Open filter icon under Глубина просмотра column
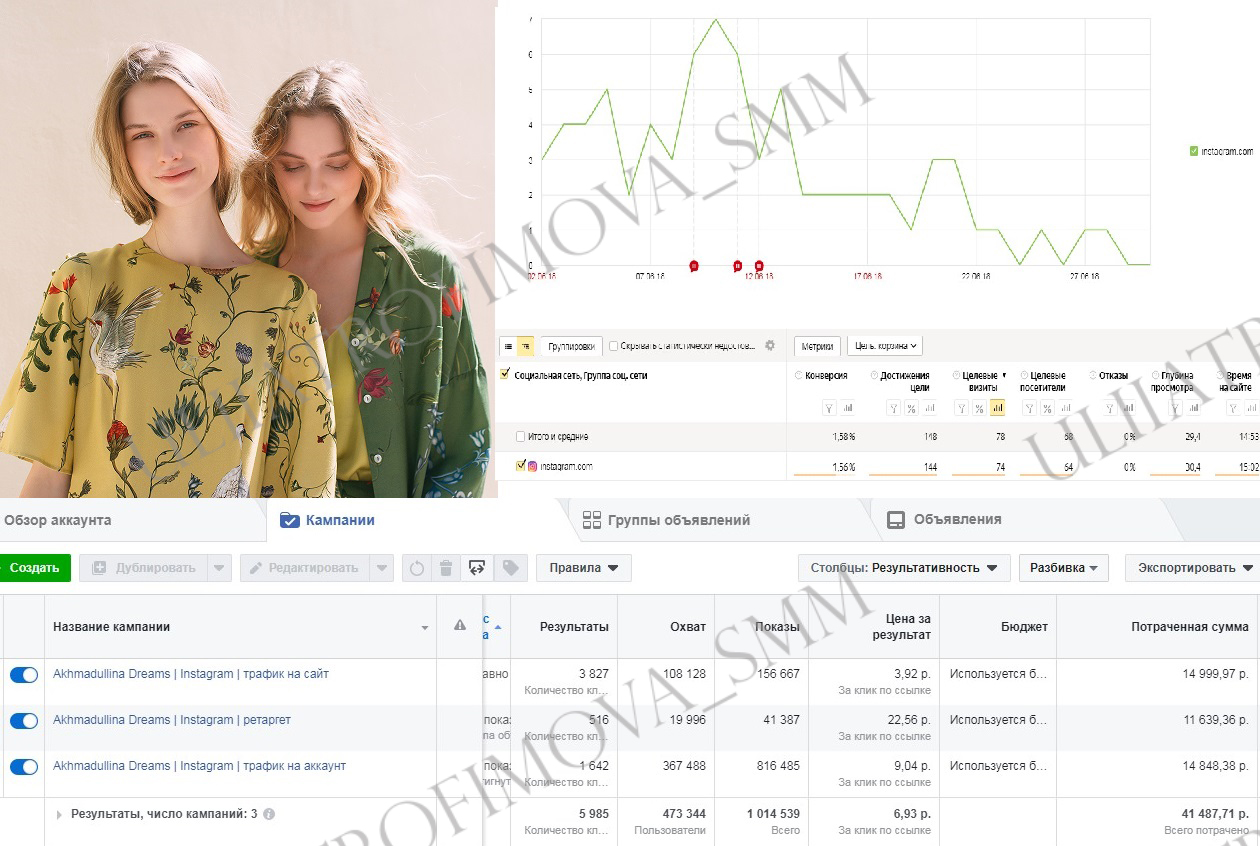The width and height of the screenshot is (1260, 846). 1176,408
